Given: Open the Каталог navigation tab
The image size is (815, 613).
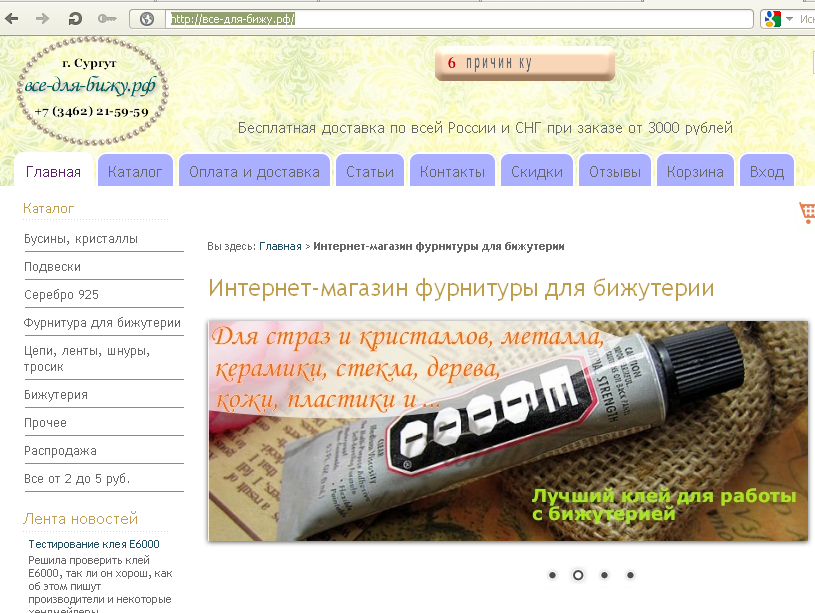Looking at the screenshot, I should pyautogui.click(x=135, y=171).
